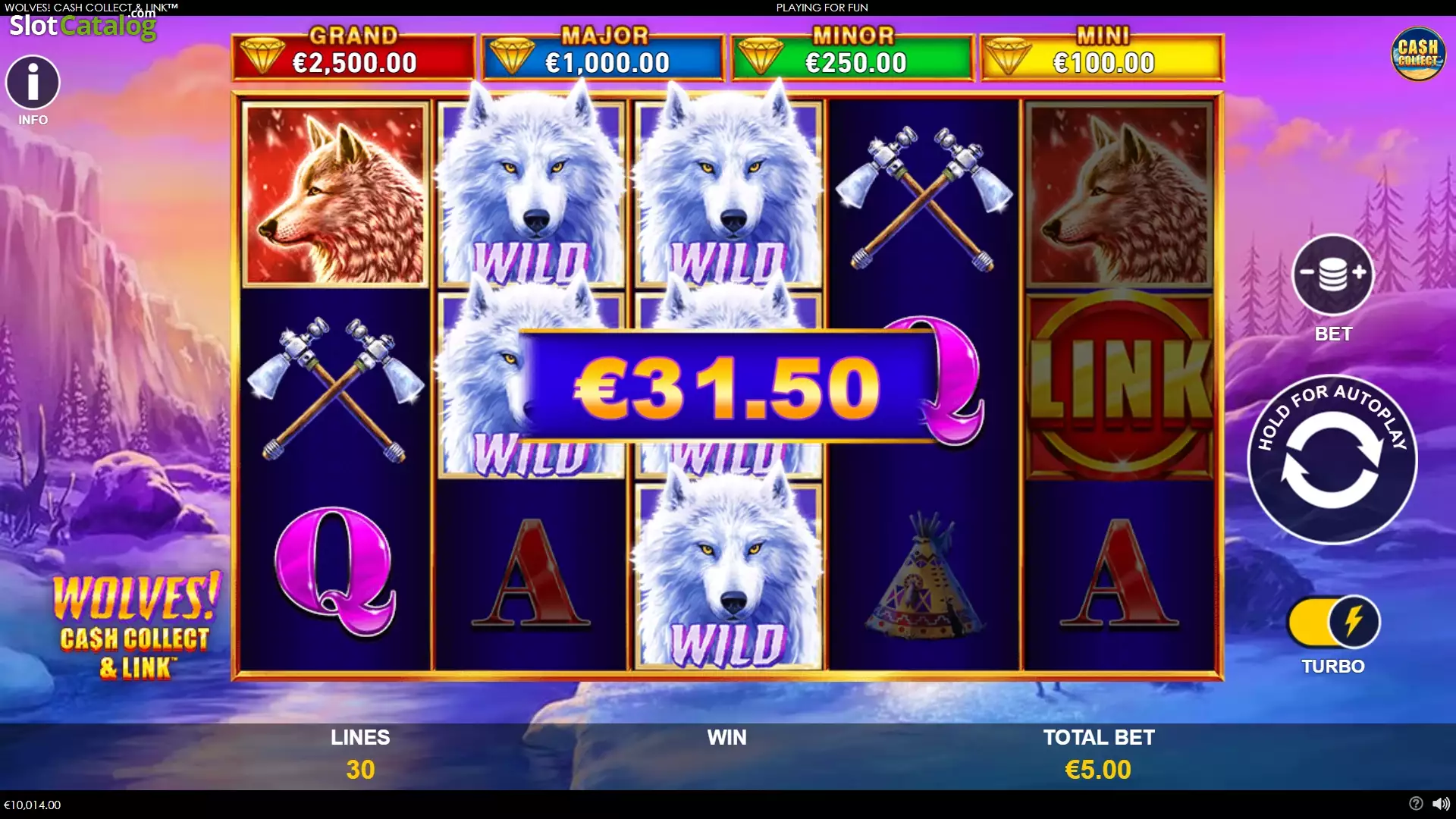Click the red wolf symbol on reel one
Viewport: 1456px width, 819px height.
coord(334,194)
